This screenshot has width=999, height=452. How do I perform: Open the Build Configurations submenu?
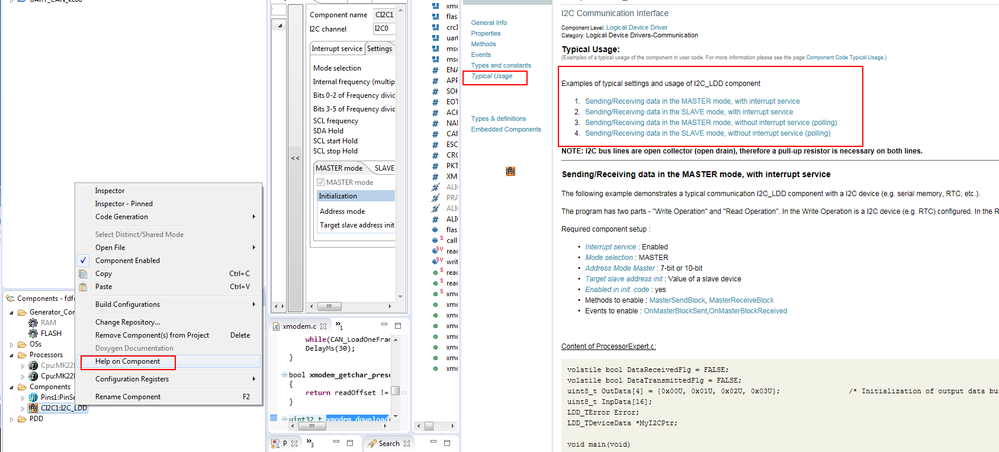(x=168, y=304)
